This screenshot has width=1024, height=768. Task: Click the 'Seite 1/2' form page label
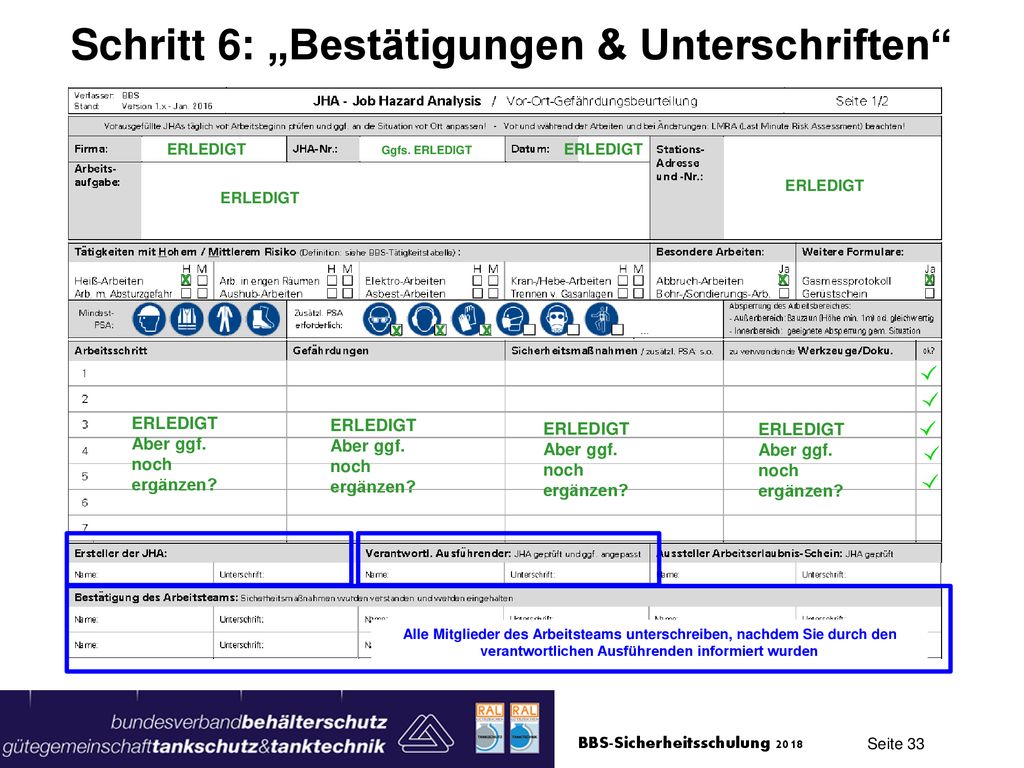(861, 101)
